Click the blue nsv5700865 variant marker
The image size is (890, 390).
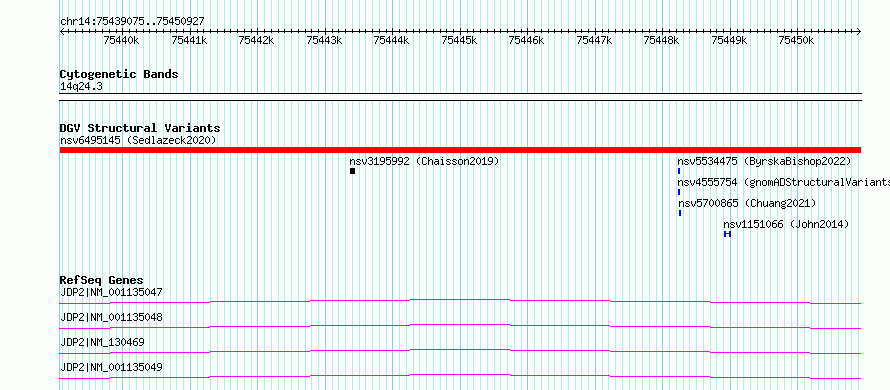click(680, 213)
